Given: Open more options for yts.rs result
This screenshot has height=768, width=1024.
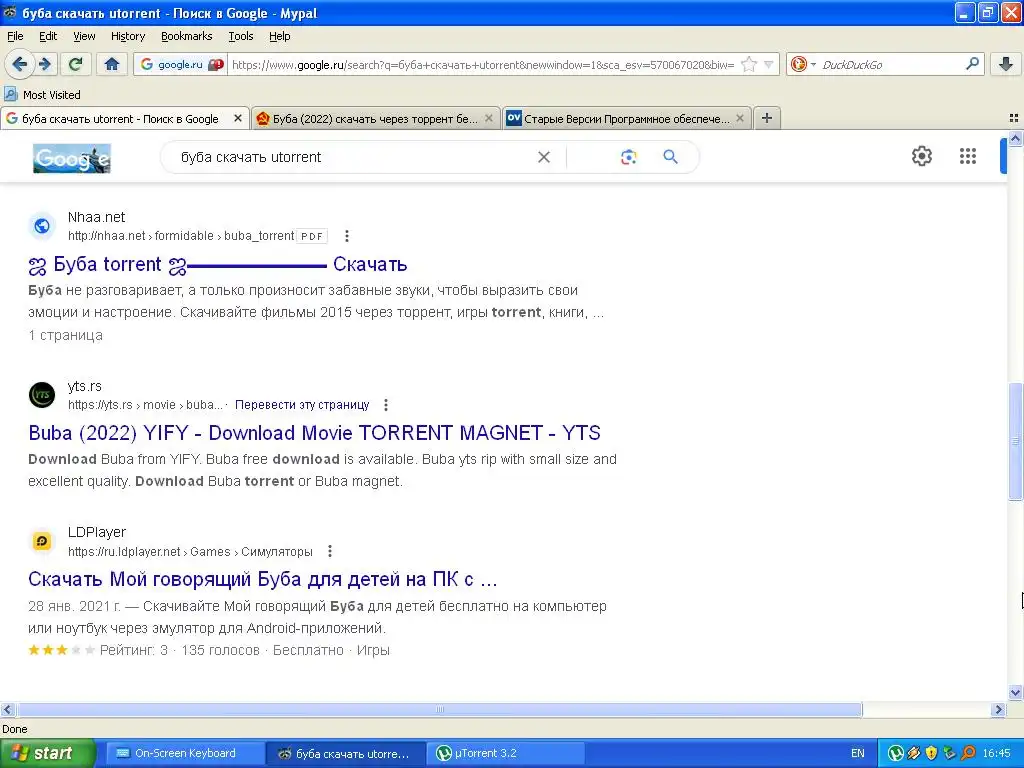Looking at the screenshot, I should tap(386, 405).
